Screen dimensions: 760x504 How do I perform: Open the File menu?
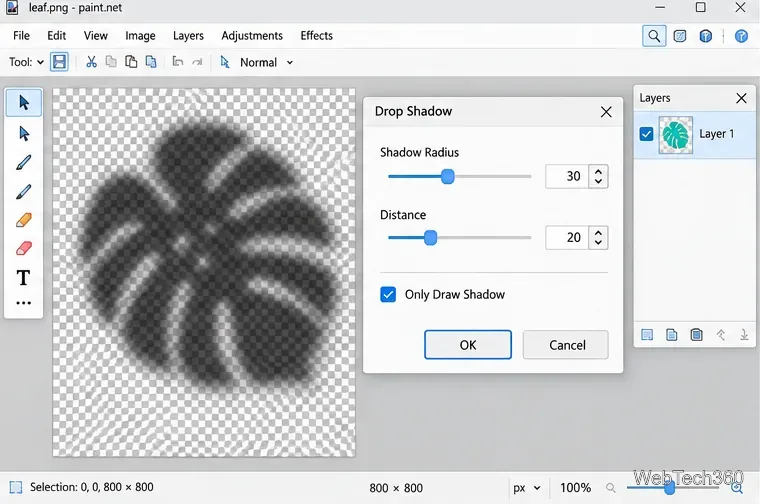pos(21,36)
